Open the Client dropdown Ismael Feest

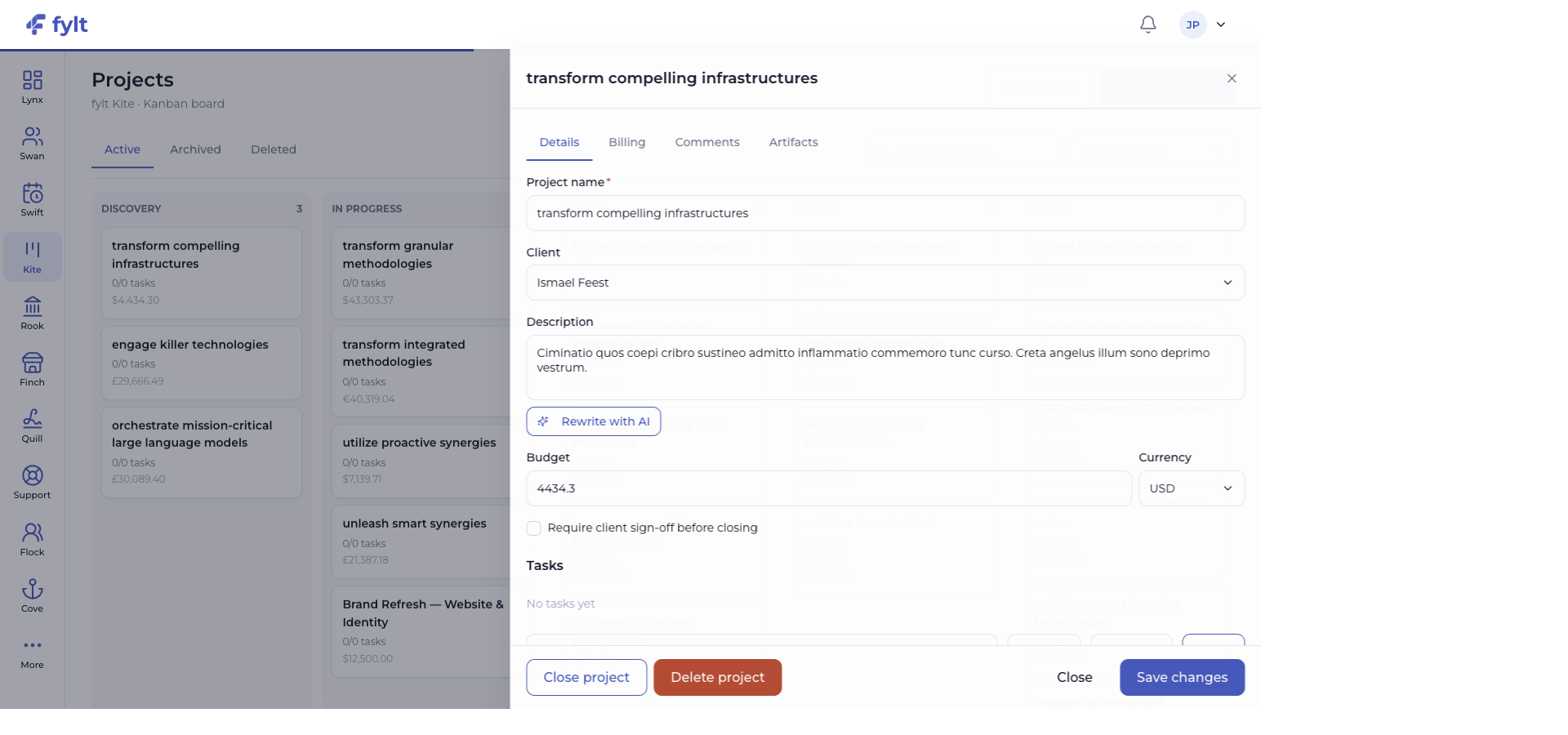(885, 283)
